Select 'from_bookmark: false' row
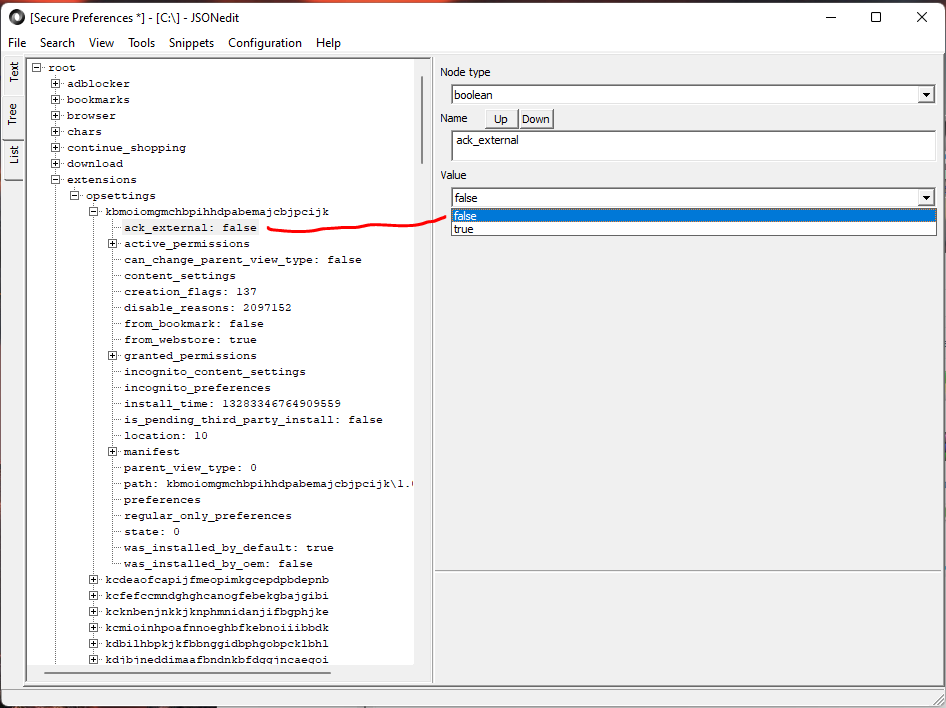Viewport: 946px width, 708px height. pyautogui.click(x=194, y=323)
